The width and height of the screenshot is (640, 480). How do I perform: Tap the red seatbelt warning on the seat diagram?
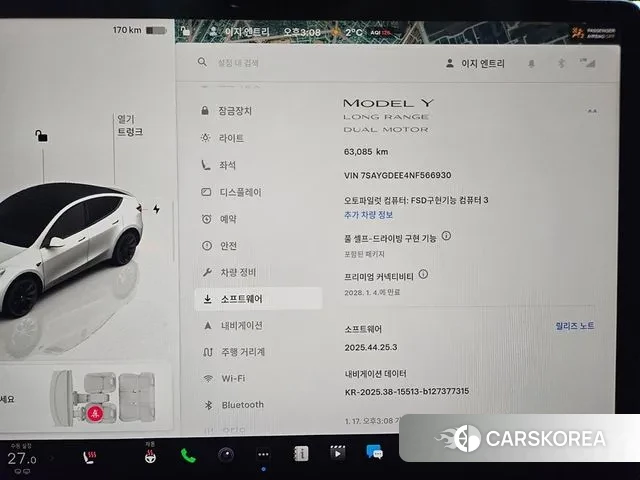click(x=95, y=413)
